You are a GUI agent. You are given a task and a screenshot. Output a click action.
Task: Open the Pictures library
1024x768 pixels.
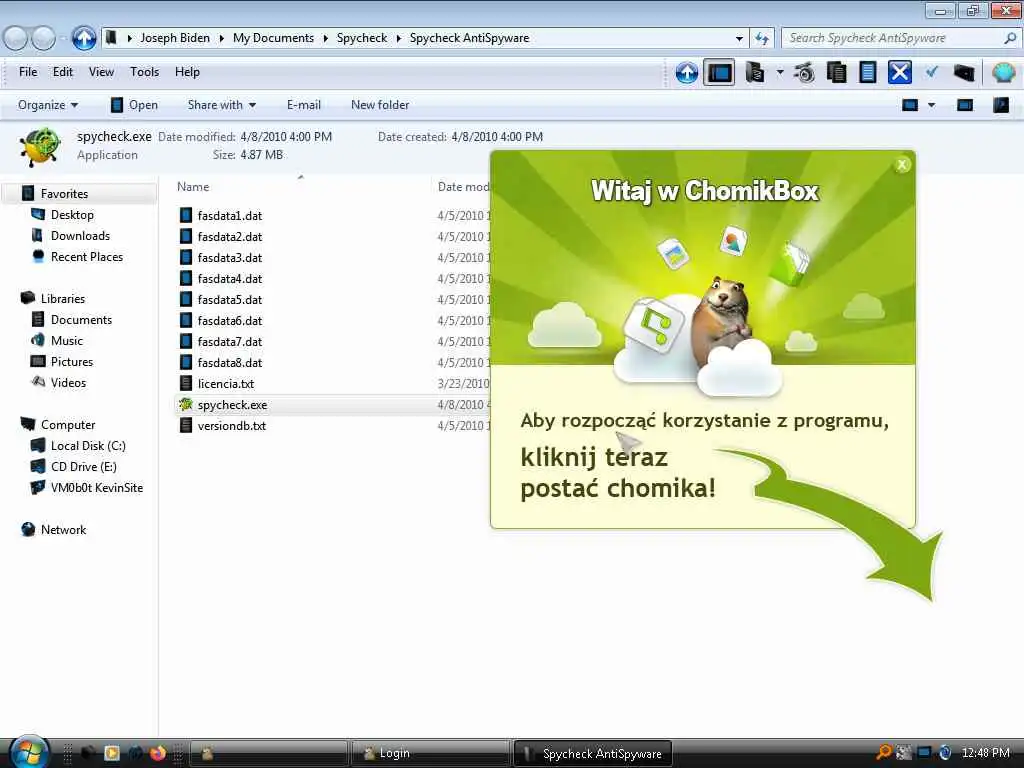tap(72, 362)
